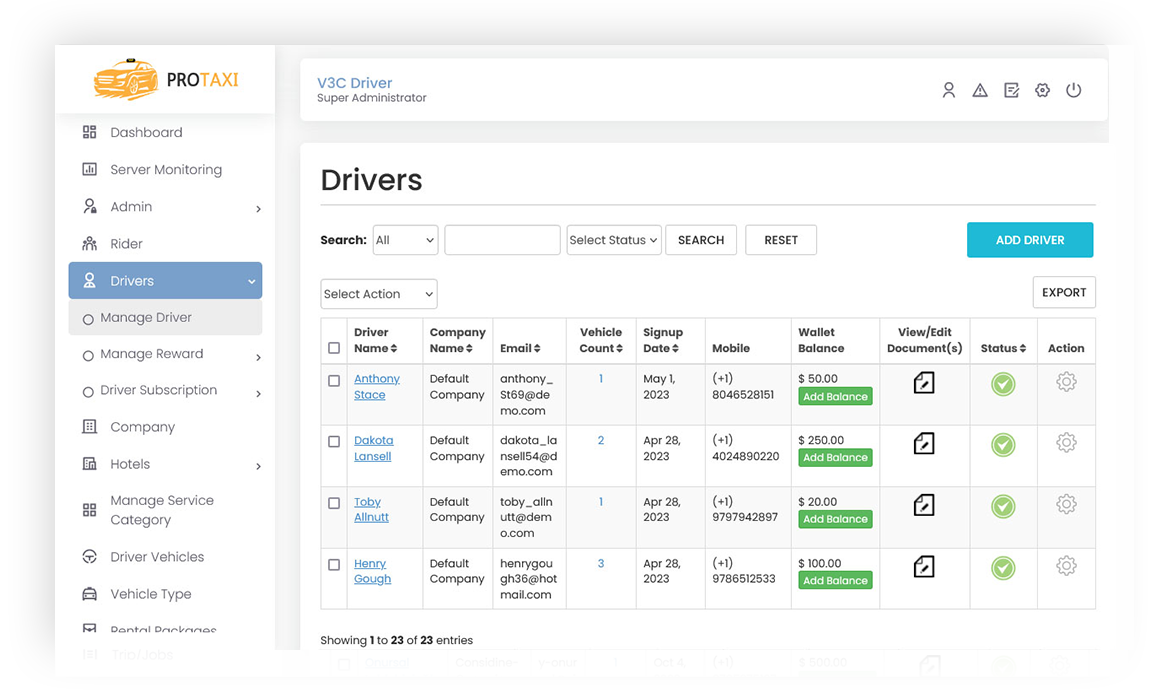Image resolution: width=1151 pixels, height=698 pixels.
Task: Open the header settings gear icon
Action: (1042, 90)
